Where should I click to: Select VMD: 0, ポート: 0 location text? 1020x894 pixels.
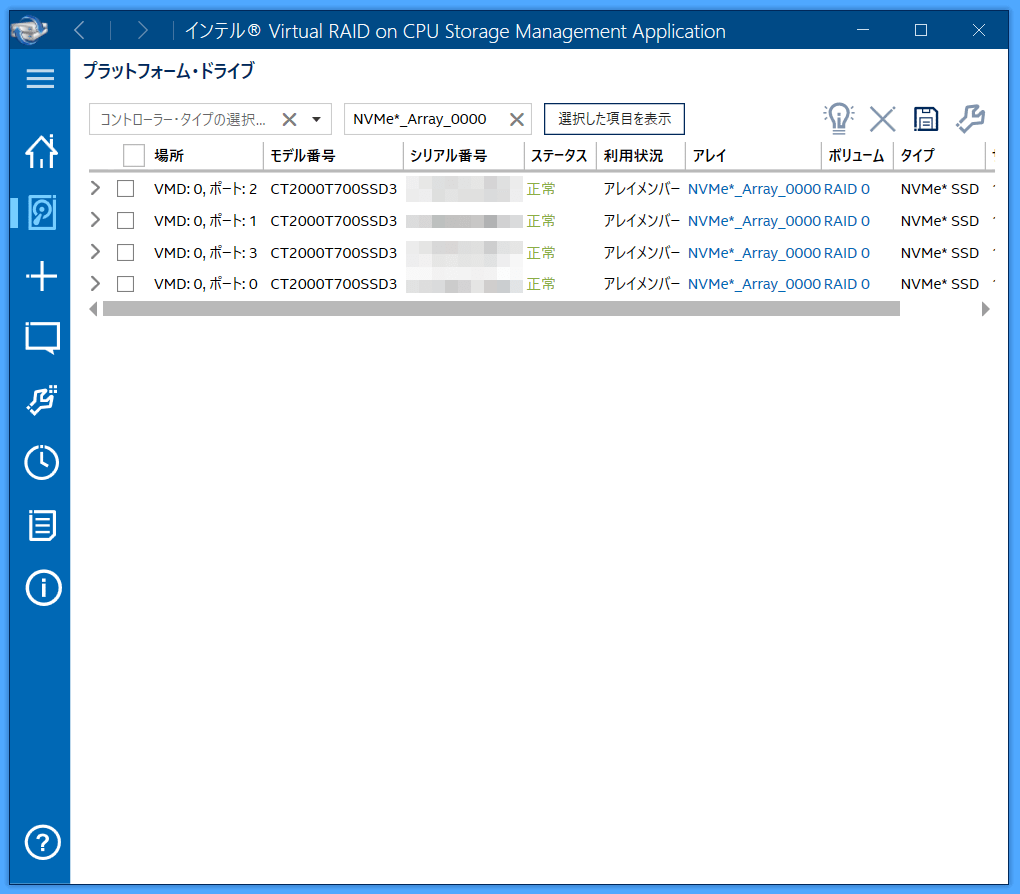pos(206,284)
